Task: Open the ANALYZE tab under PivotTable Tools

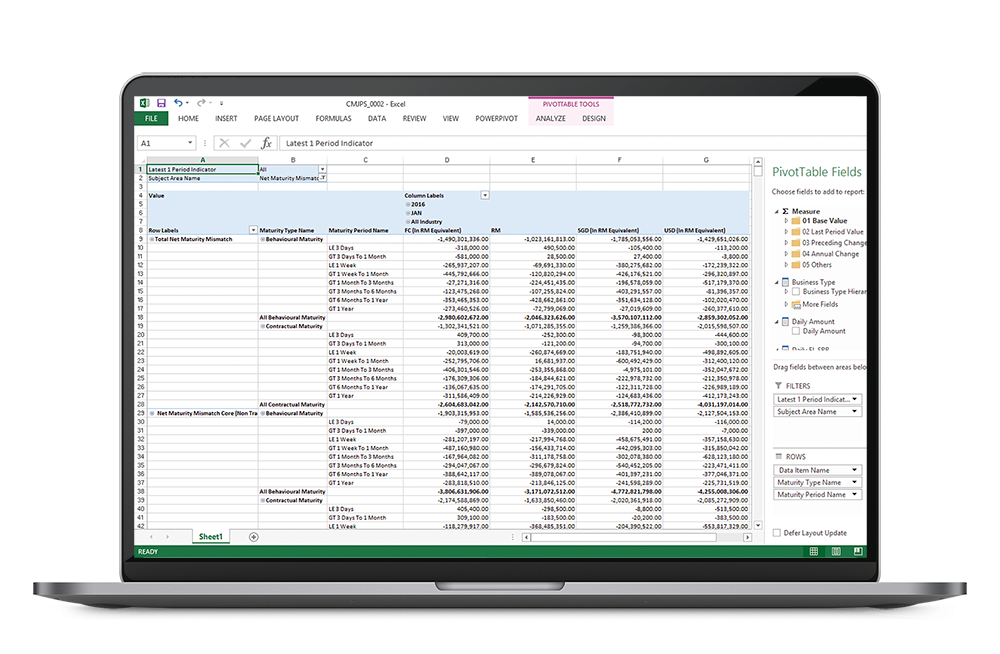Action: (550, 117)
